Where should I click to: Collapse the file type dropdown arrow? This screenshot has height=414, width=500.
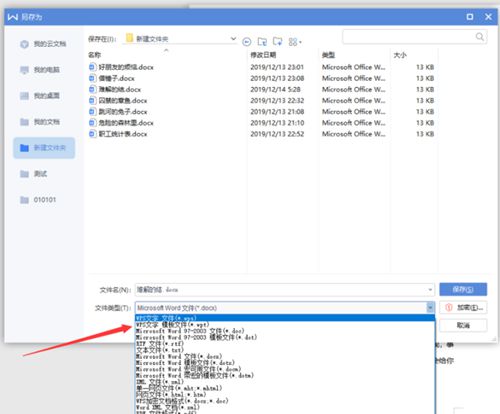coord(430,307)
